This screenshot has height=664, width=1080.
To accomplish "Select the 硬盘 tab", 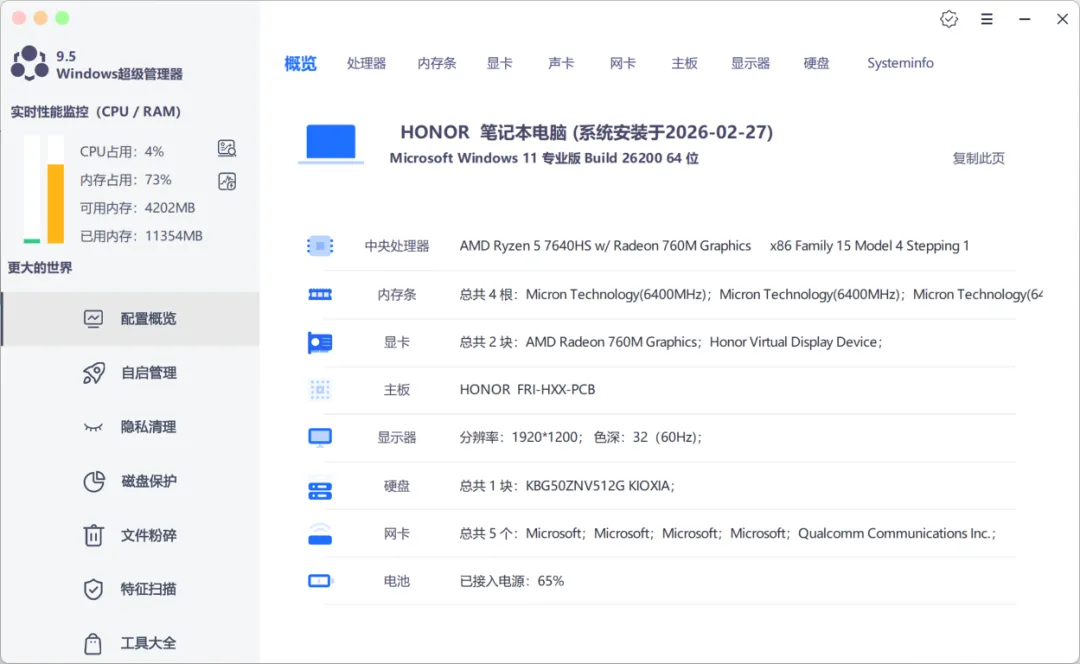I will tap(816, 63).
